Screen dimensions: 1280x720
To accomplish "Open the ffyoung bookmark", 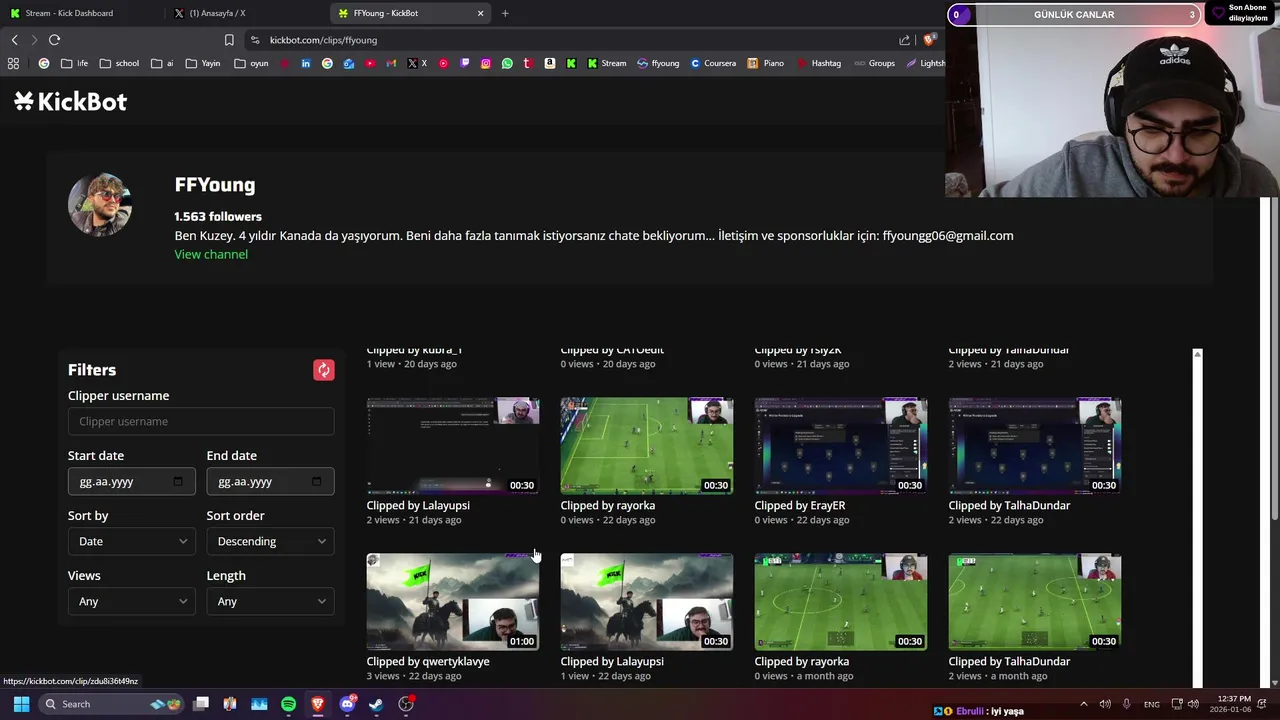I will pos(658,63).
